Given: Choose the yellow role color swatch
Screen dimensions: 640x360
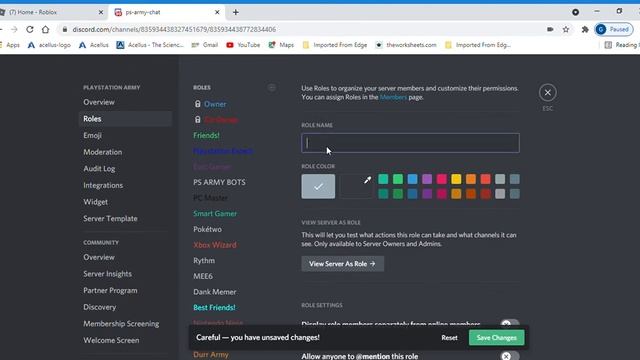Looking at the screenshot, I should (x=456, y=179).
